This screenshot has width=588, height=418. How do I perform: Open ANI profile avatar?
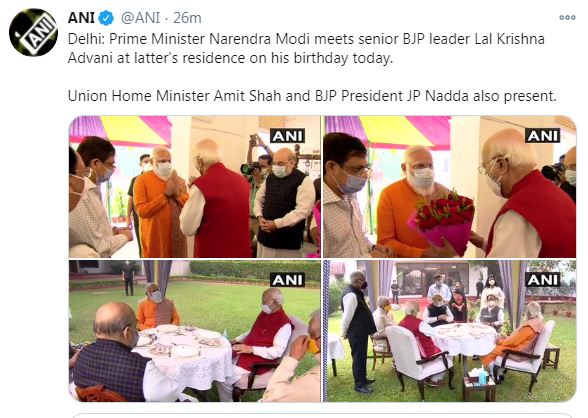click(33, 32)
